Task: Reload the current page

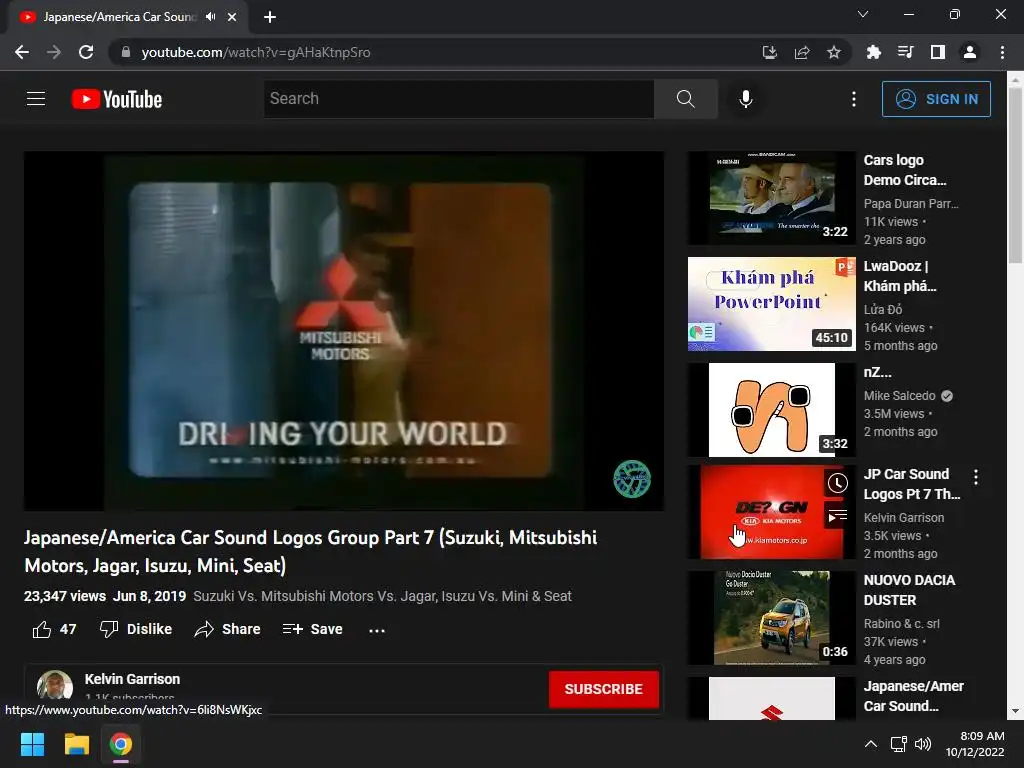Action: point(86,52)
